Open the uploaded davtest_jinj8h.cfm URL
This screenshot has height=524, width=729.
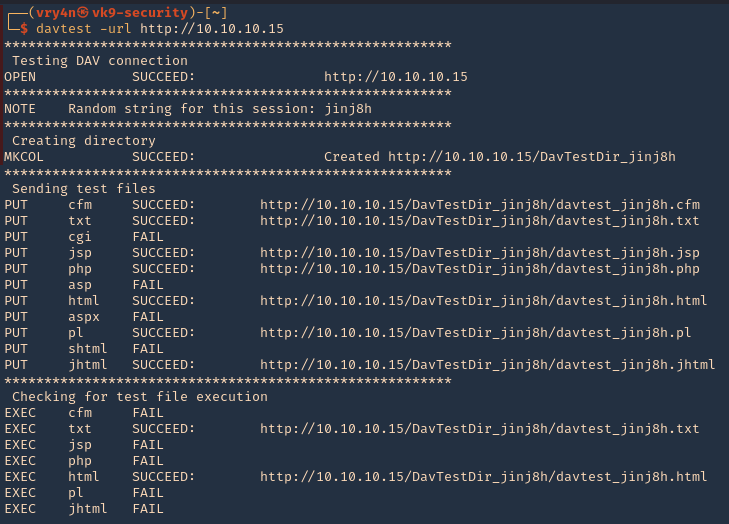point(480,205)
